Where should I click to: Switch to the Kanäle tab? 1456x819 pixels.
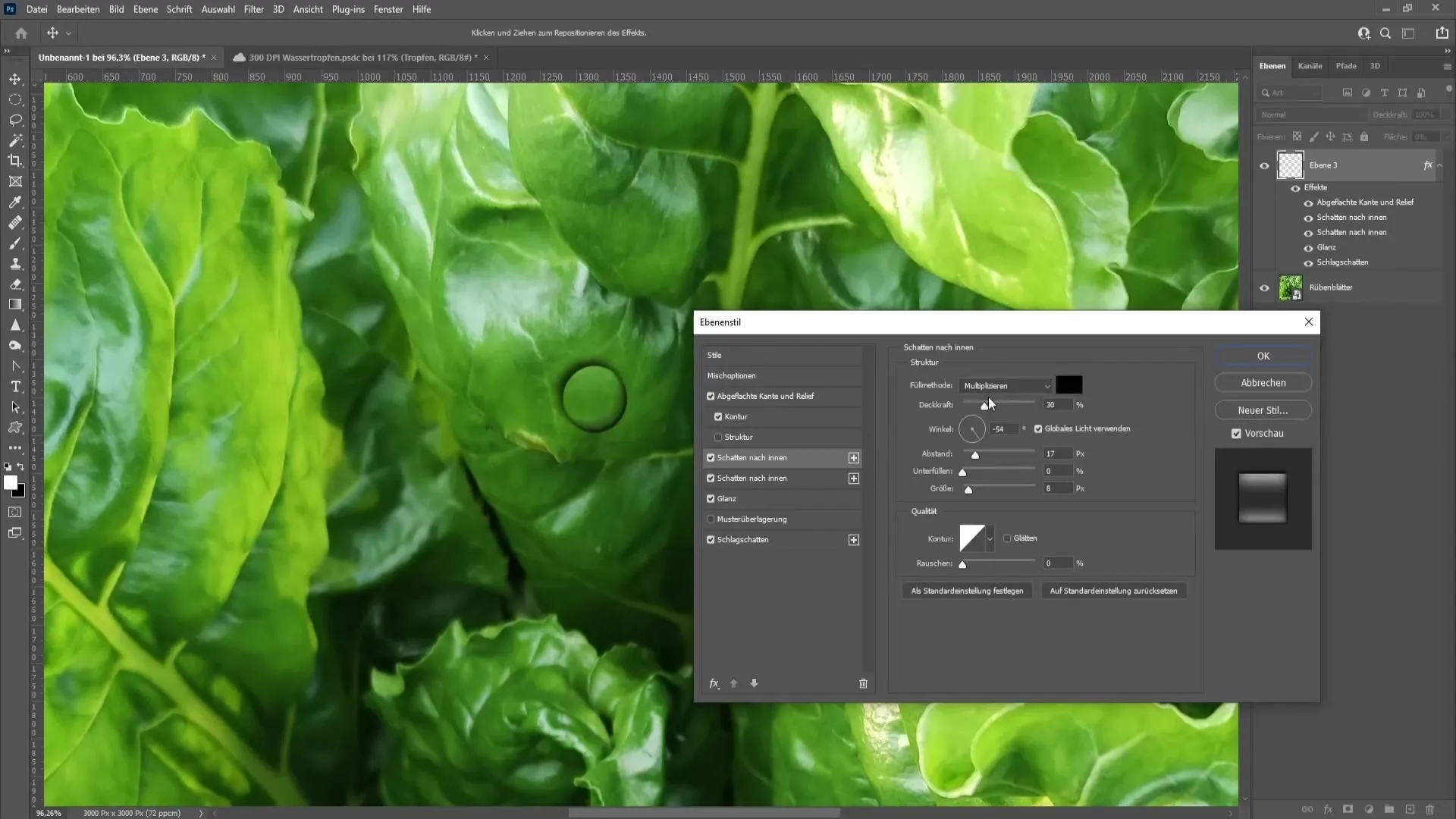(1310, 66)
